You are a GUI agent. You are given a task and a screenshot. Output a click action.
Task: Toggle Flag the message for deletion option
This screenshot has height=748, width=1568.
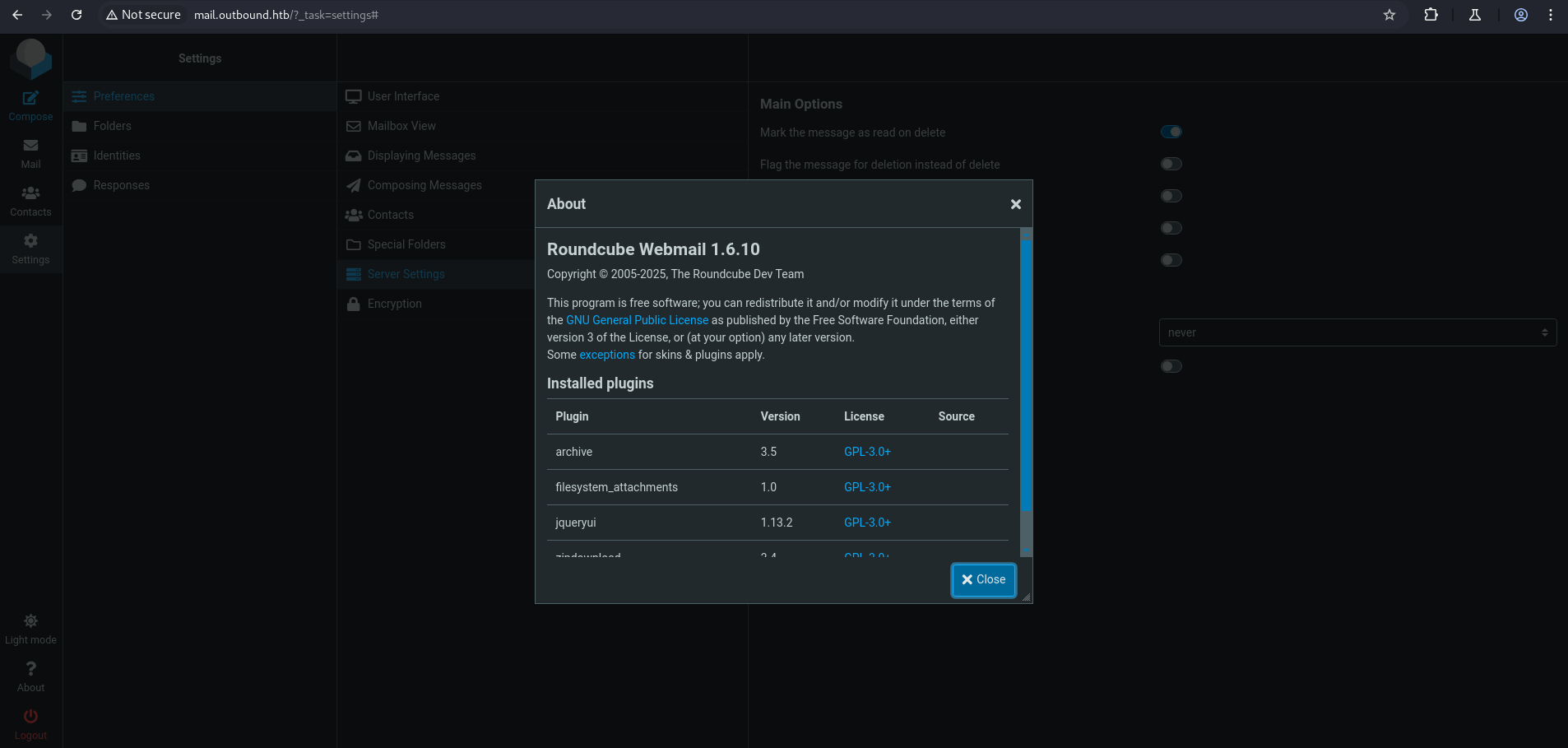(x=1171, y=164)
